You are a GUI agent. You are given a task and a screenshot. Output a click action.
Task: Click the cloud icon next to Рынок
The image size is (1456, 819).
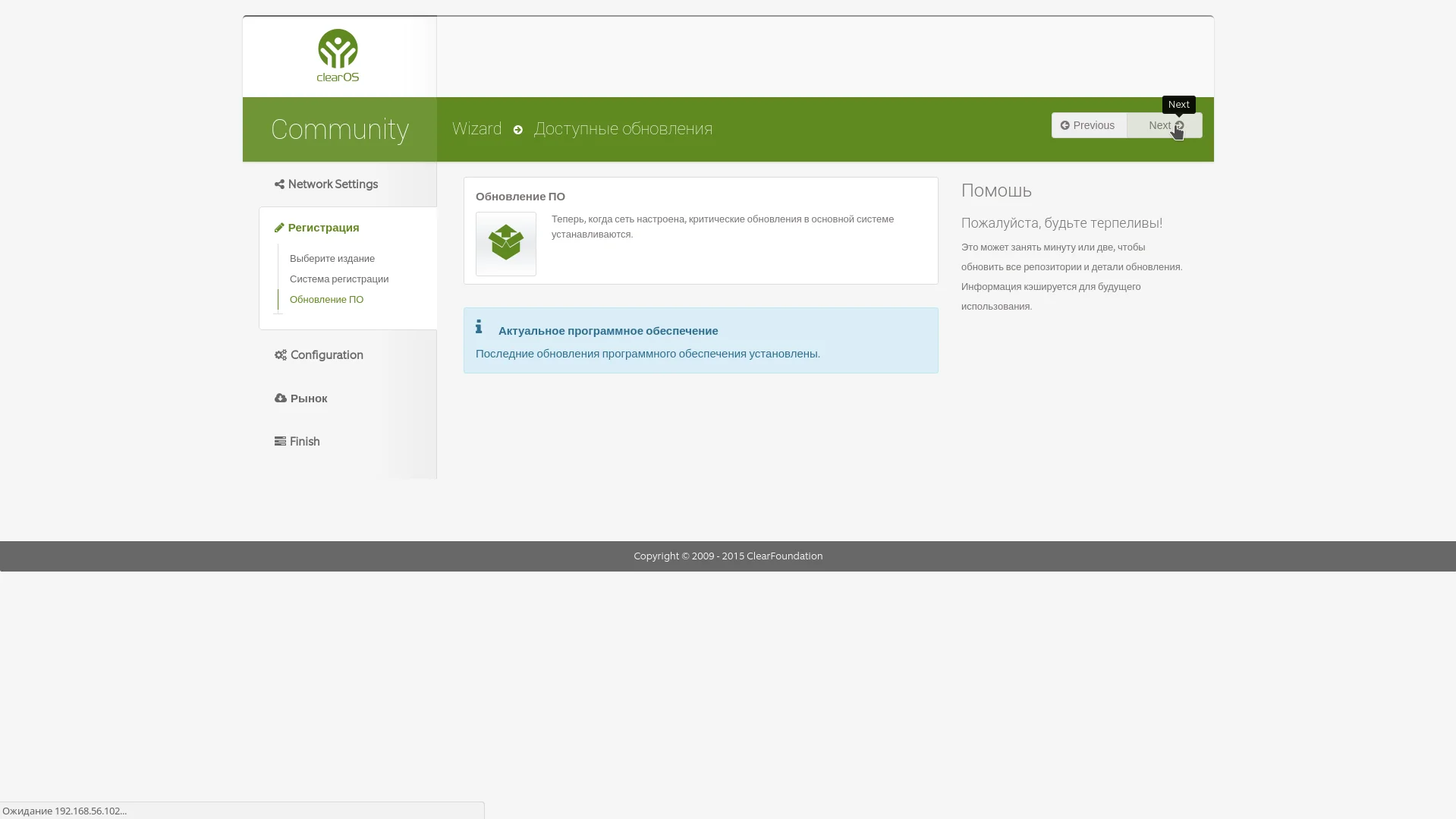[x=281, y=398]
